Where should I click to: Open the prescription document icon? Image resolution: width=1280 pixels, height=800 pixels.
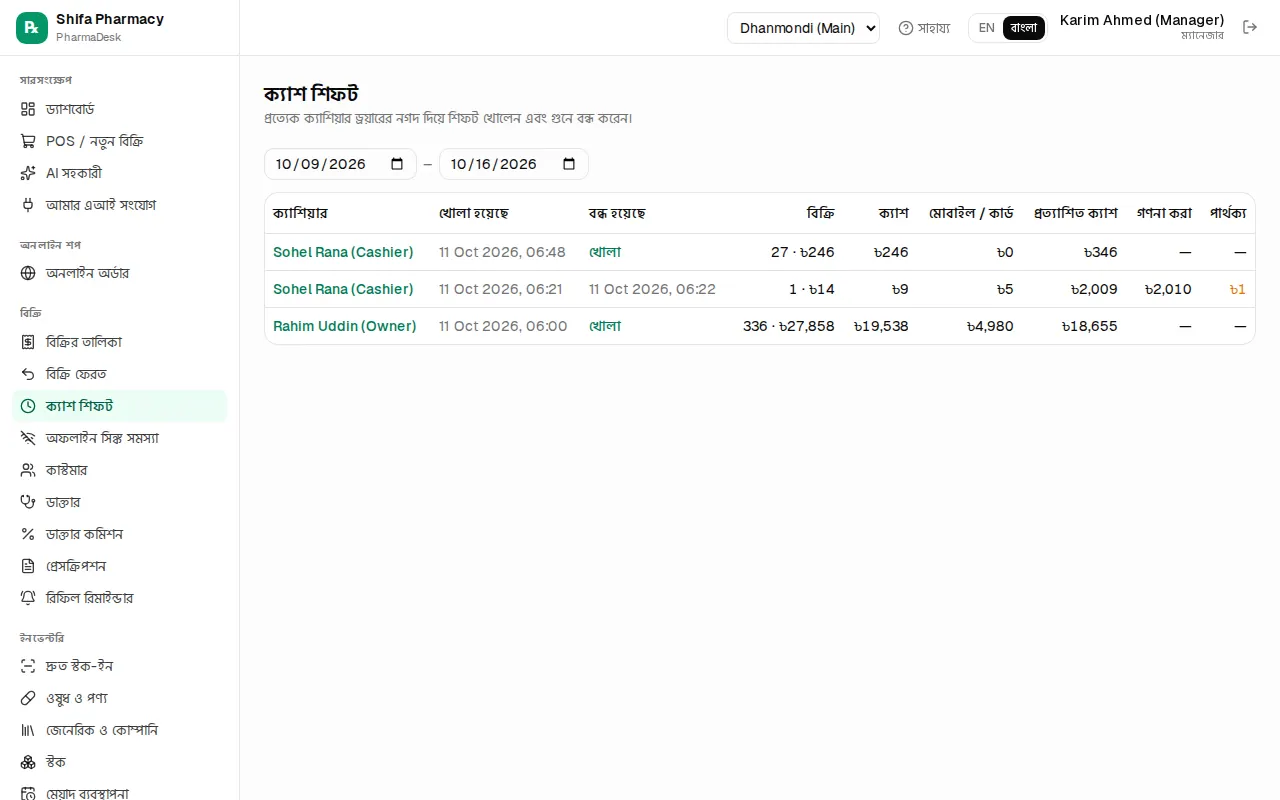point(28,566)
